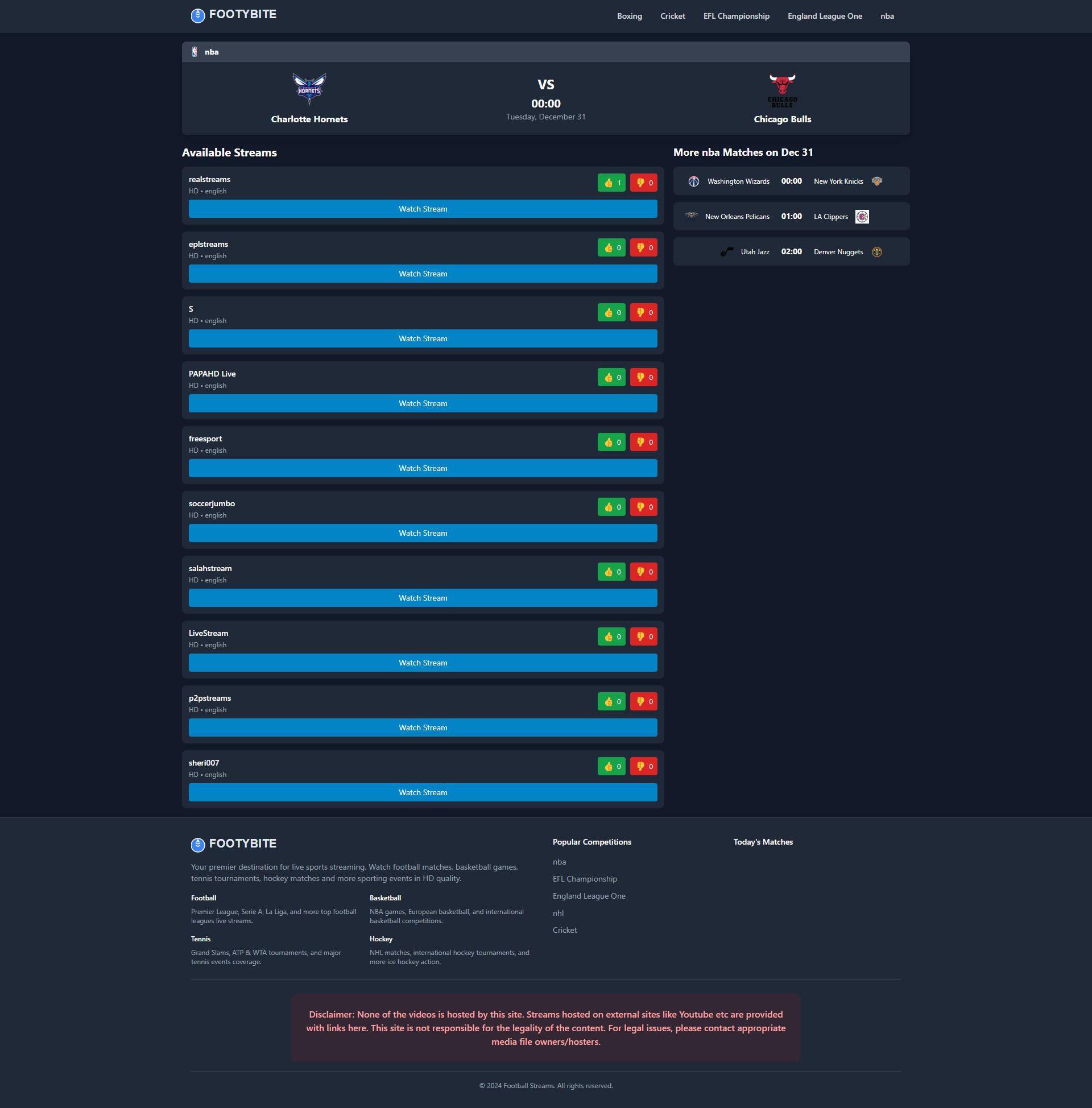Click the "Tuesday, December 31" date text
The image size is (1092, 1108).
point(545,117)
